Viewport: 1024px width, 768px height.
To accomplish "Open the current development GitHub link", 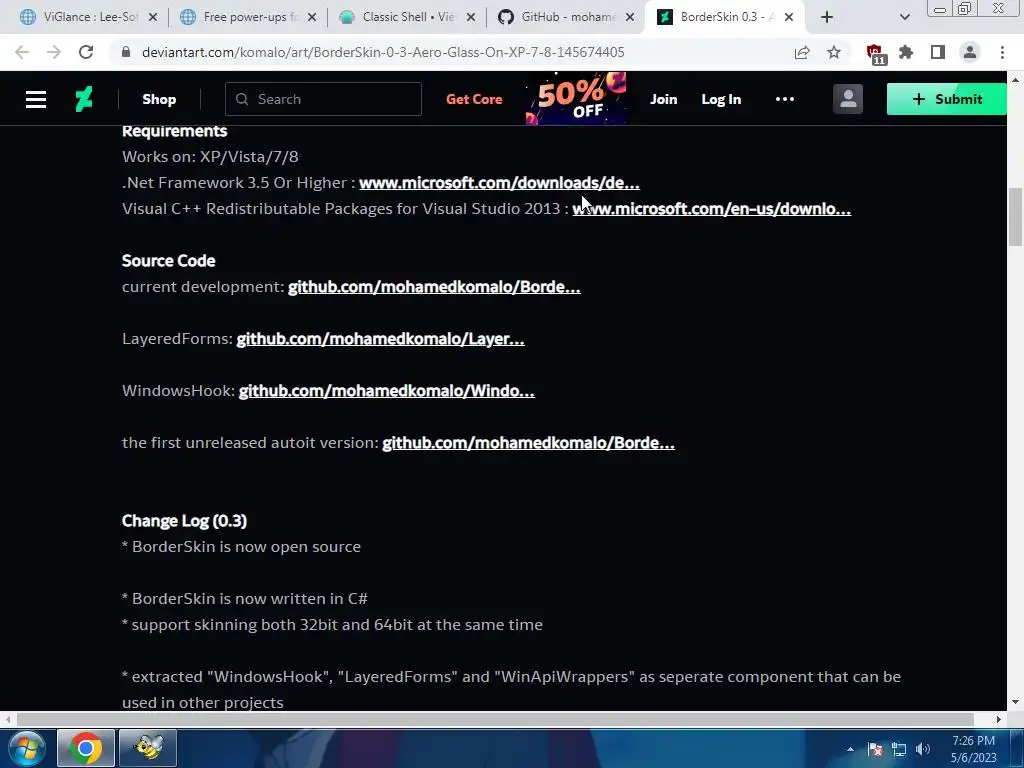I will (x=434, y=287).
